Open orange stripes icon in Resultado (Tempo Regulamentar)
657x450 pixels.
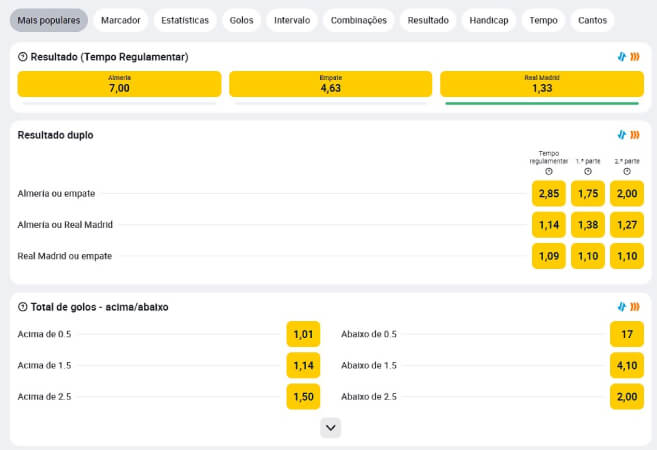point(635,57)
